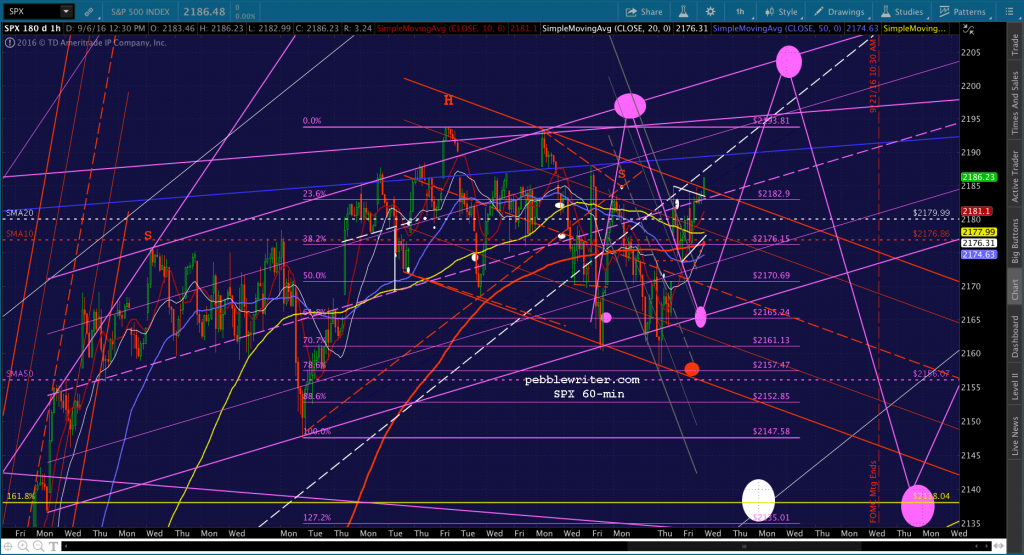Click the $2152.85 Fibonacci level label
Viewport: 1024px width, 555px height.
pyautogui.click(x=771, y=396)
